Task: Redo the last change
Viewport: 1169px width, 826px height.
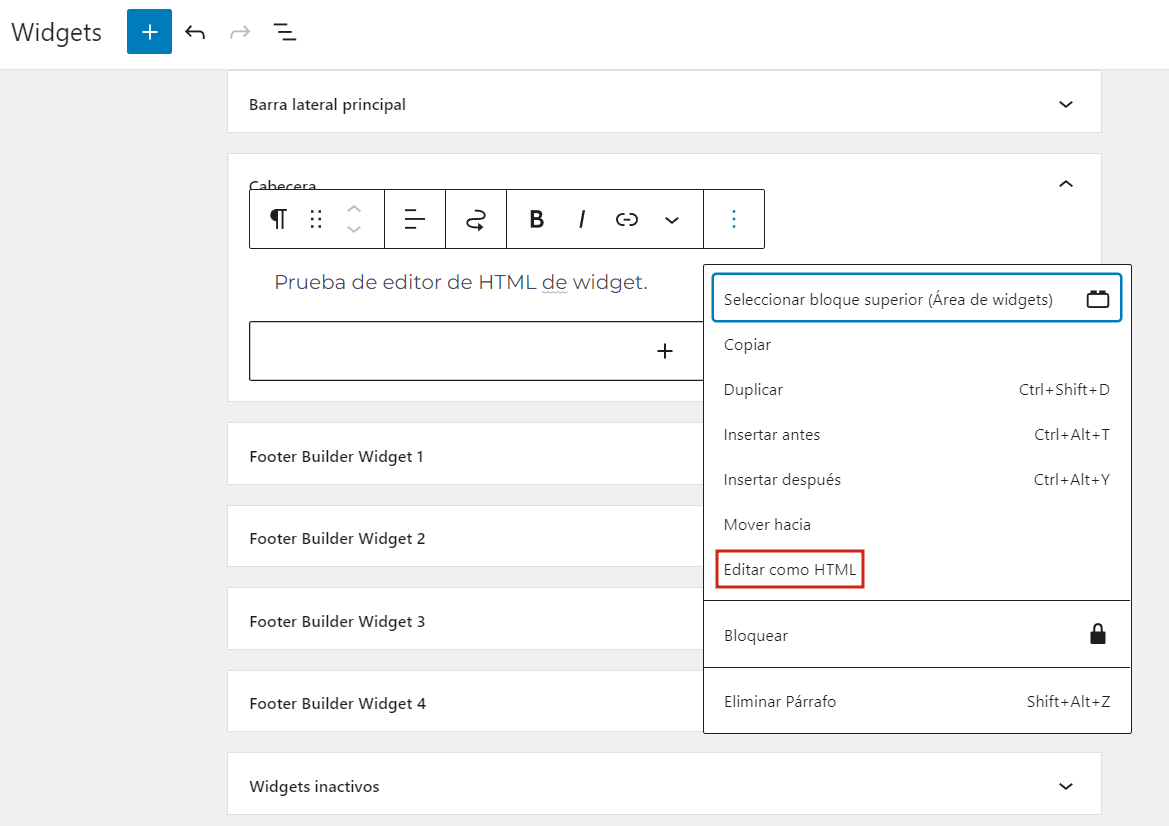Action: click(x=239, y=31)
